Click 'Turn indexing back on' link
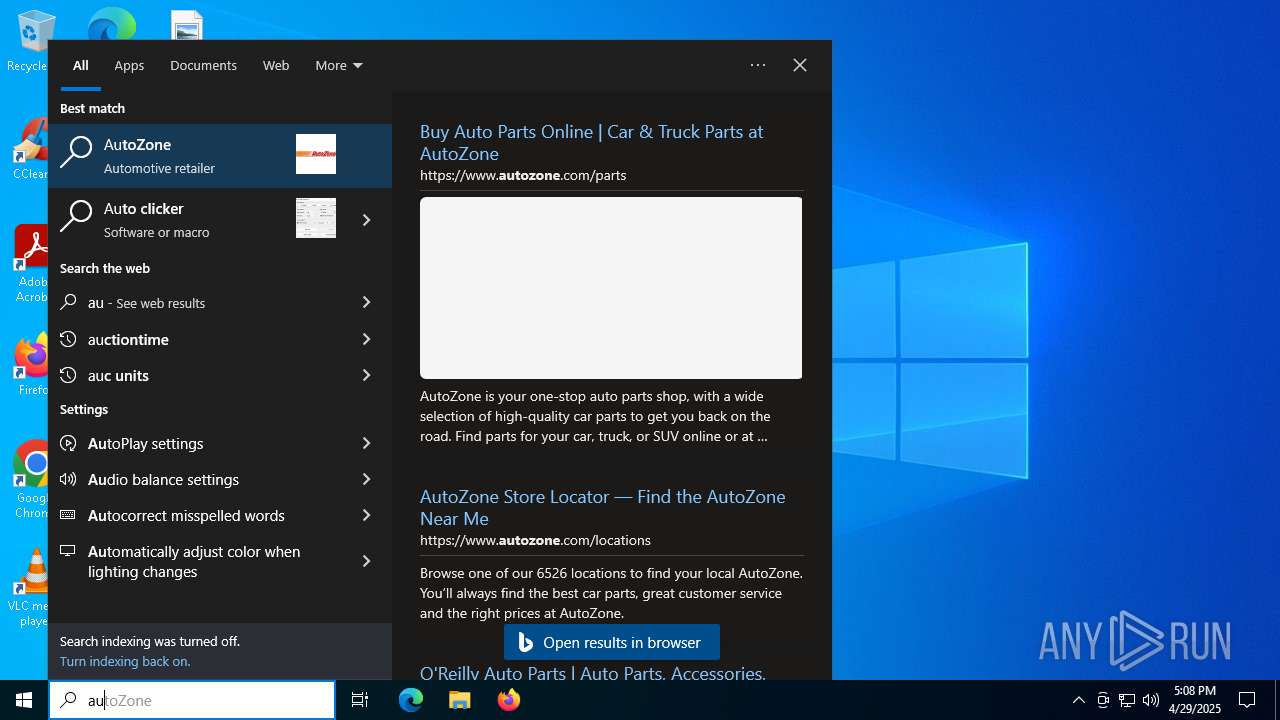The height and width of the screenshot is (720, 1280). (125, 661)
